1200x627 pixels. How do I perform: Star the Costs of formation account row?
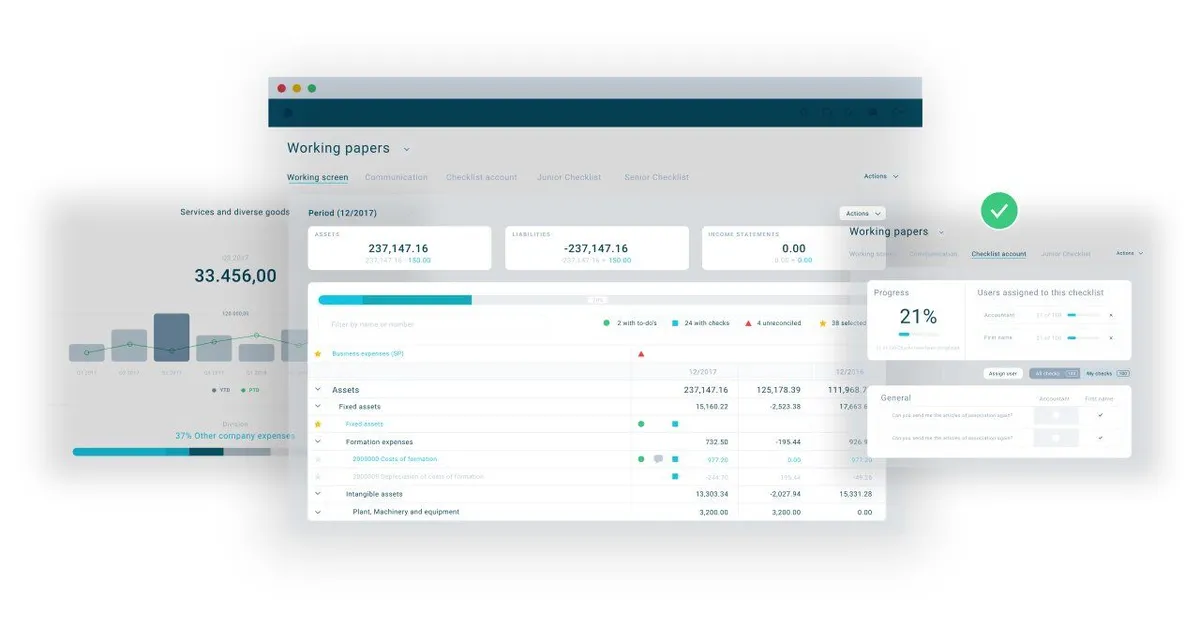tap(318, 459)
